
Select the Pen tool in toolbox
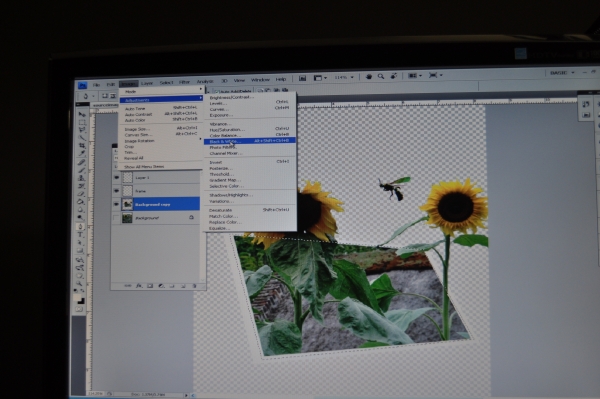point(81,227)
